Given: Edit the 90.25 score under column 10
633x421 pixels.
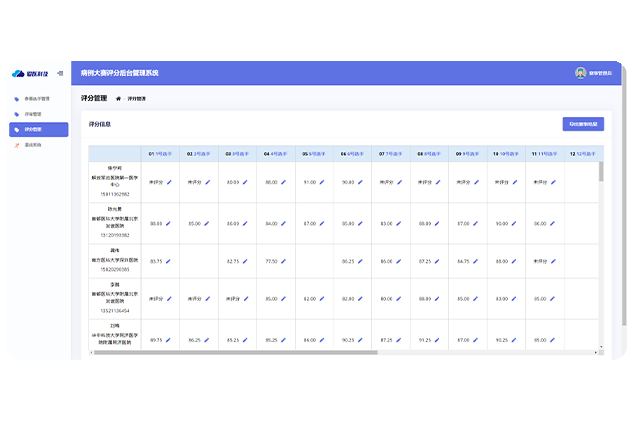Looking at the screenshot, I should click(514, 340).
